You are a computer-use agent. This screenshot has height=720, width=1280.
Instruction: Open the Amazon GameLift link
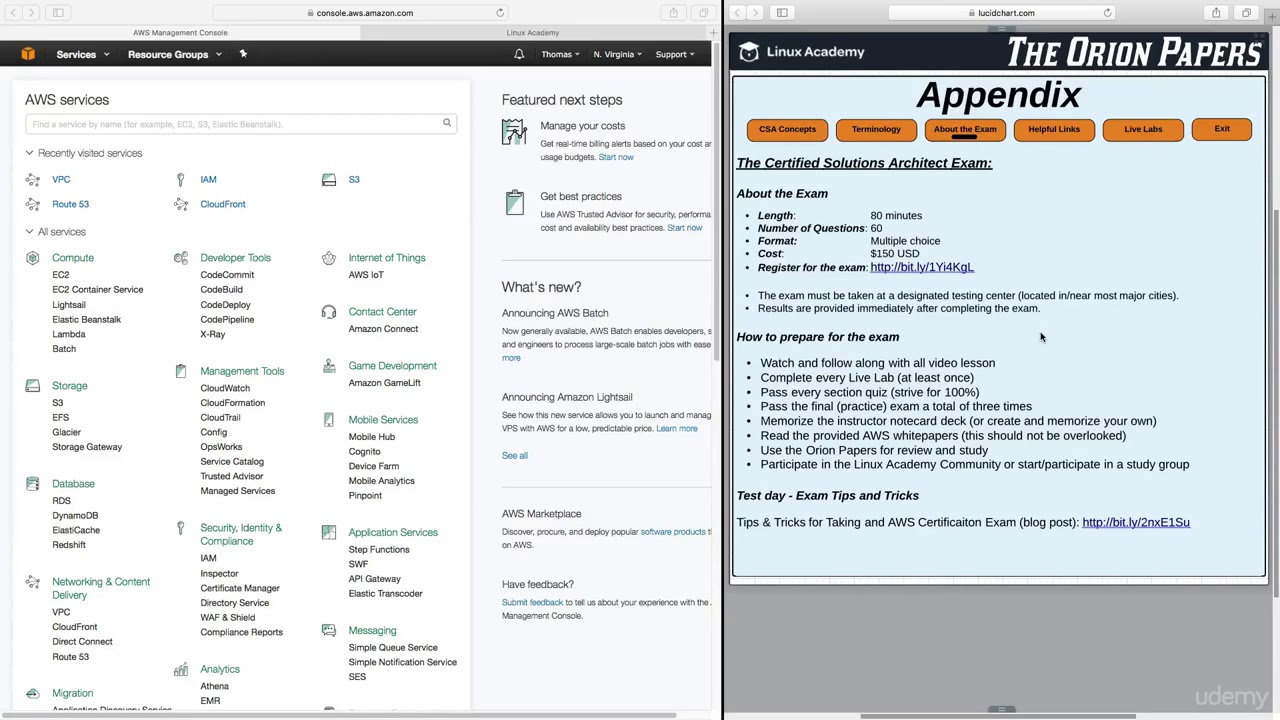[384, 383]
